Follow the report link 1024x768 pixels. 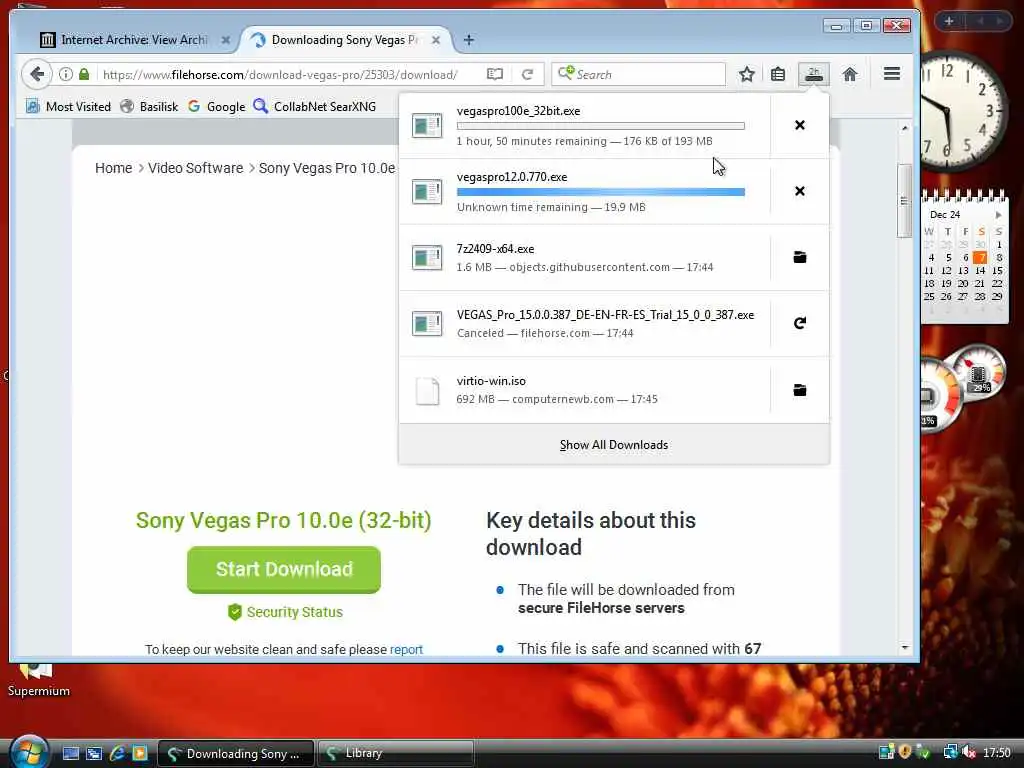point(406,649)
